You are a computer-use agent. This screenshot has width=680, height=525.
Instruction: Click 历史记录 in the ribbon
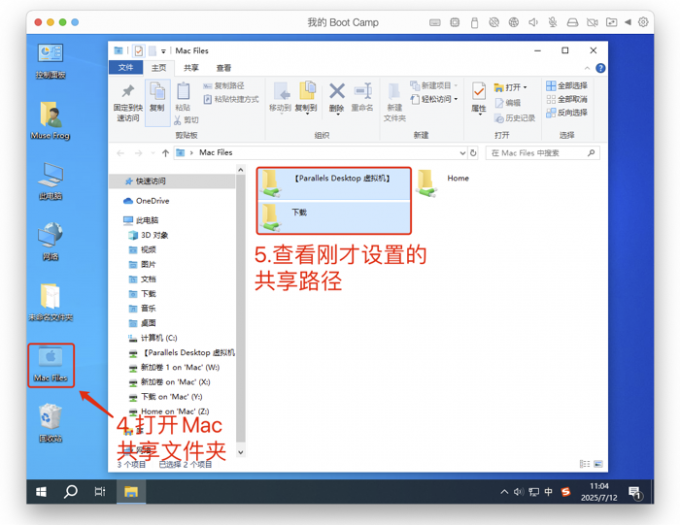pos(515,118)
